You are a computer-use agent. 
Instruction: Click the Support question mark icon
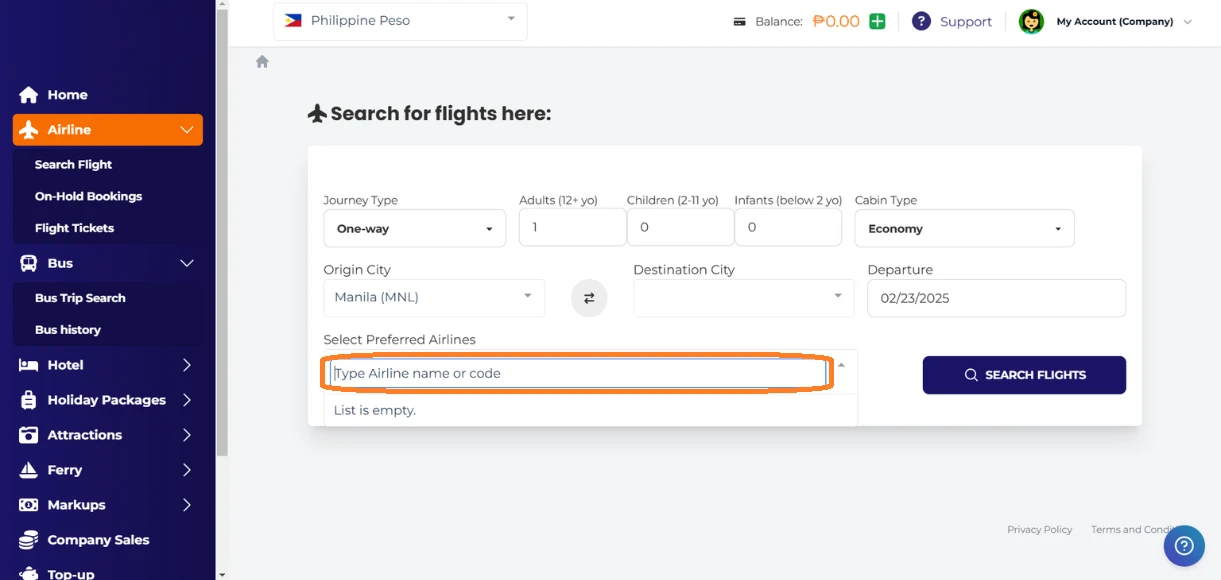click(921, 21)
